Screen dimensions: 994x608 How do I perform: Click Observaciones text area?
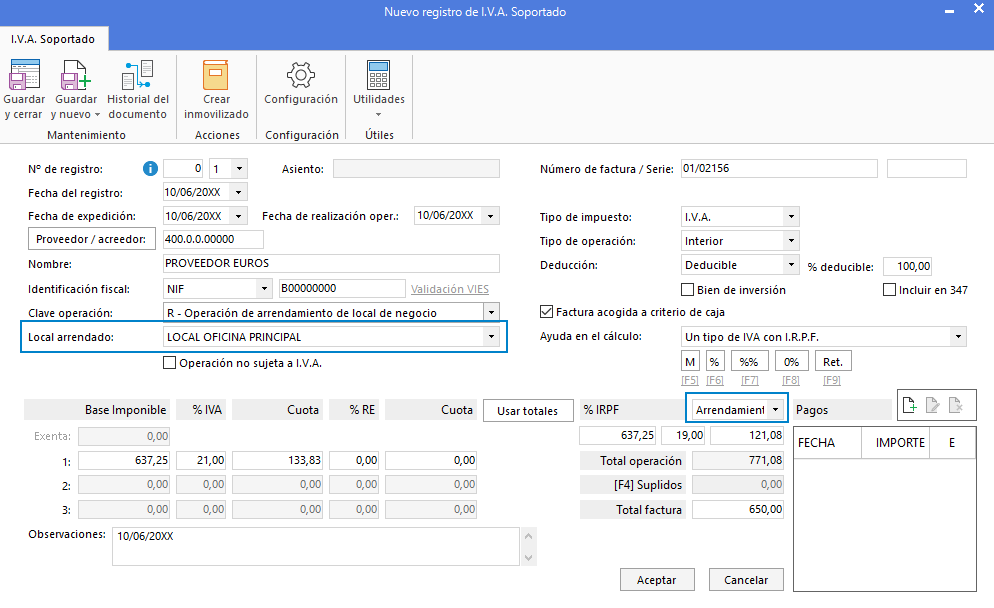coord(316,546)
